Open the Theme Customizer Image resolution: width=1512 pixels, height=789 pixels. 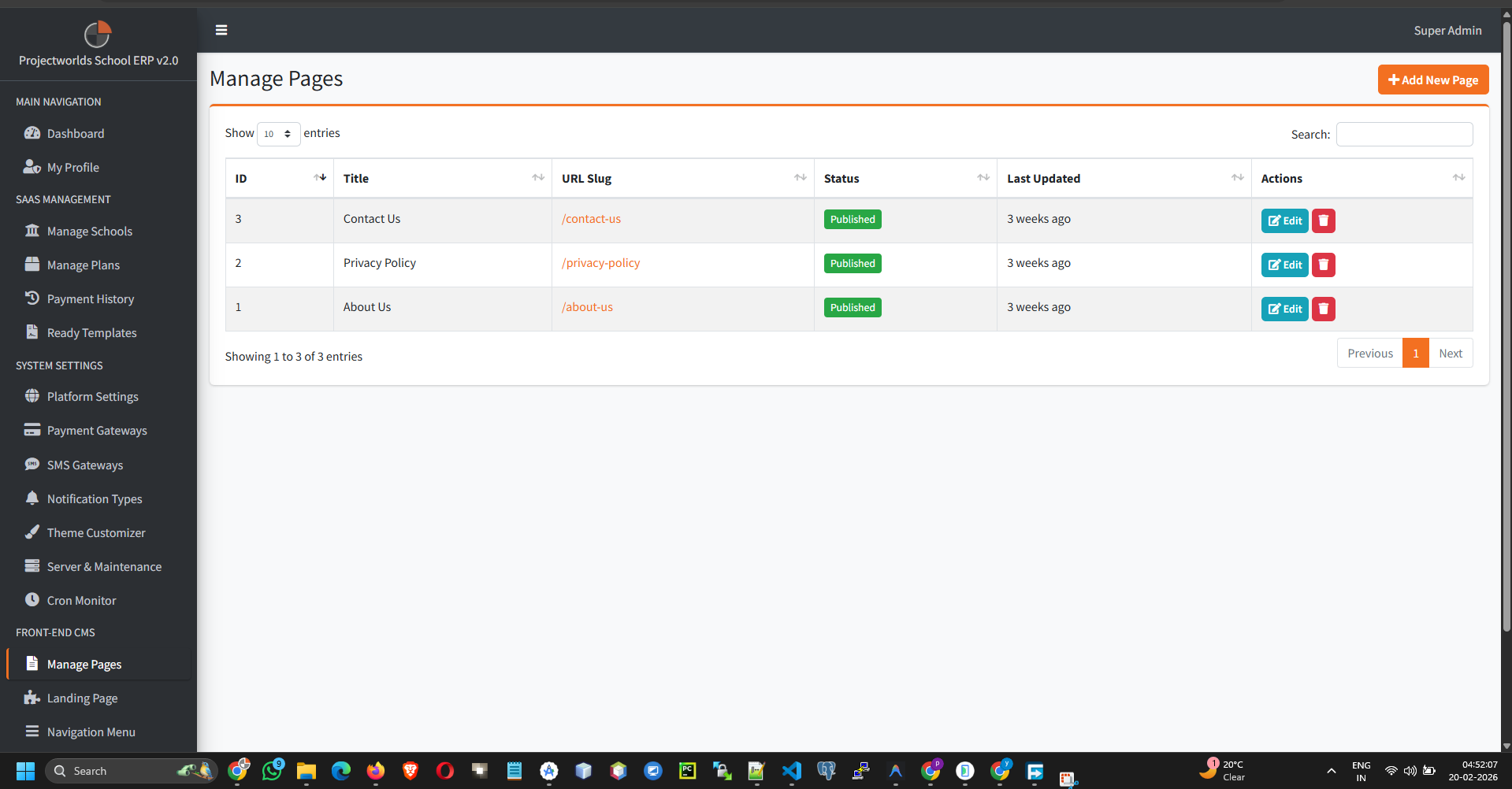coord(95,532)
